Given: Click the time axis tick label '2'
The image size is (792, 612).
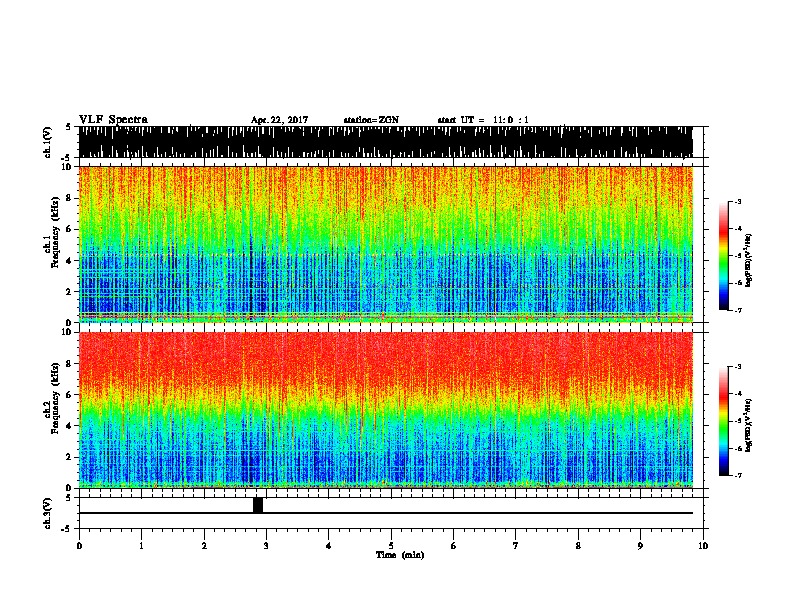Looking at the screenshot, I should pos(204,546).
